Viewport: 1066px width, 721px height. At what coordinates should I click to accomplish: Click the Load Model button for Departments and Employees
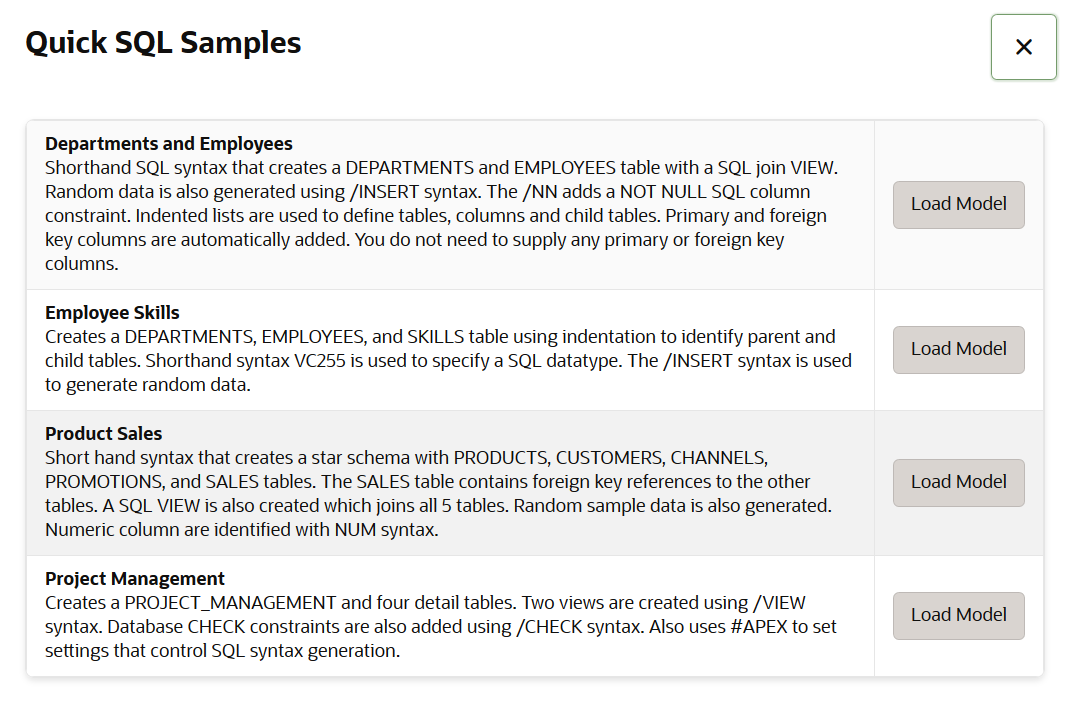click(x=958, y=204)
